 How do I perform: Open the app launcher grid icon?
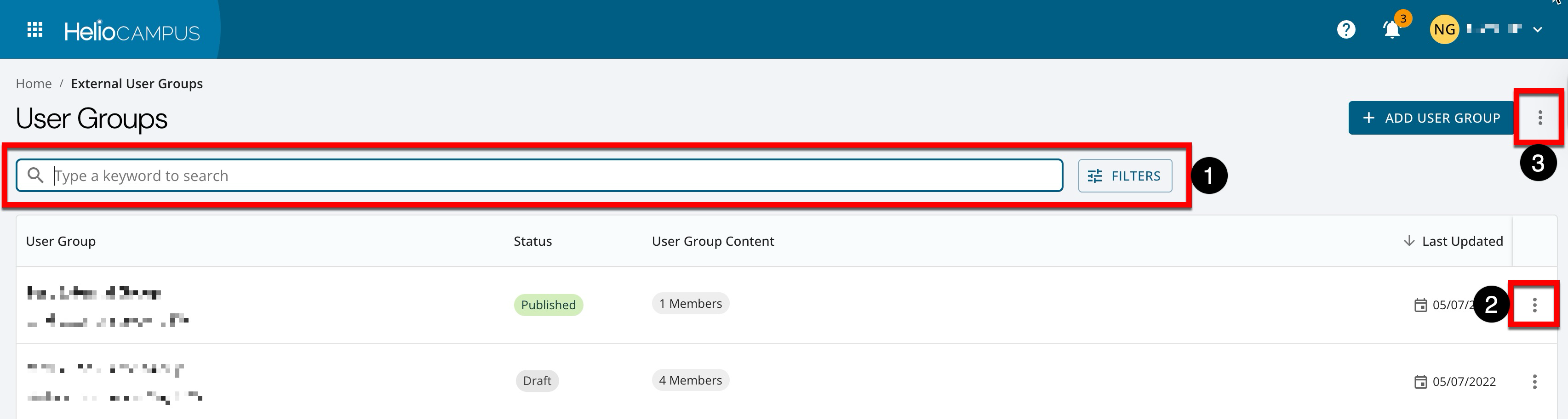[34, 29]
